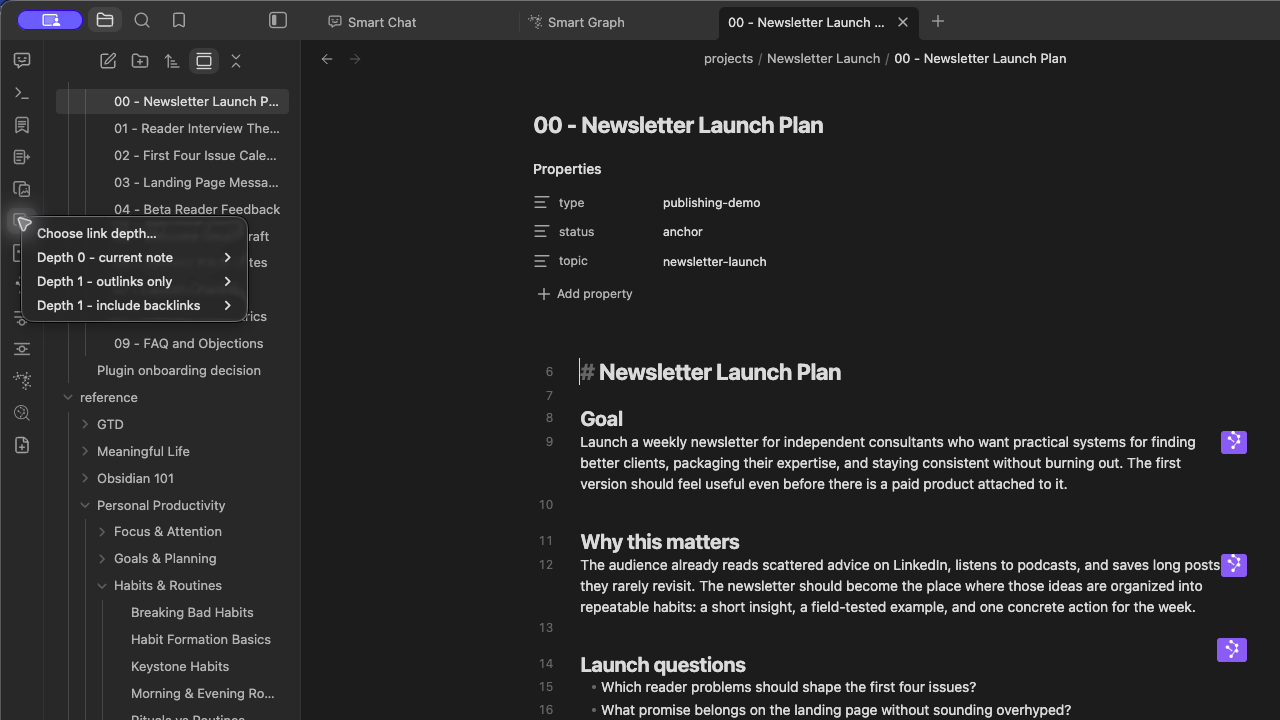This screenshot has width=1280, height=720.
Task: Open Depth 1 - include backlinks submenu
Action: [x=134, y=305]
